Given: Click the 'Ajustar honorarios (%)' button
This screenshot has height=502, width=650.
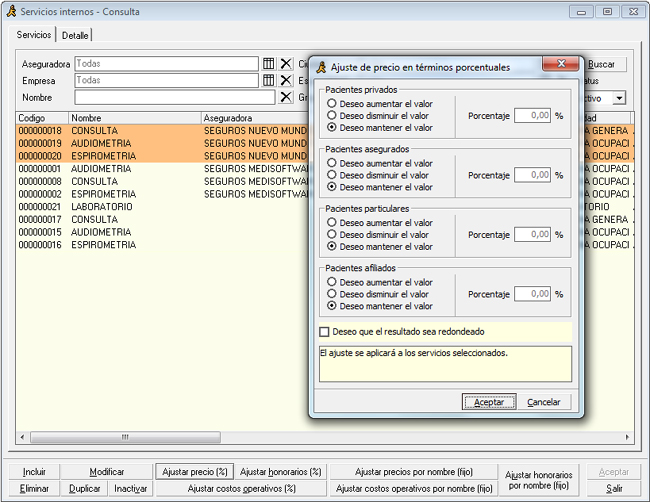Looking at the screenshot, I should click(281, 472).
